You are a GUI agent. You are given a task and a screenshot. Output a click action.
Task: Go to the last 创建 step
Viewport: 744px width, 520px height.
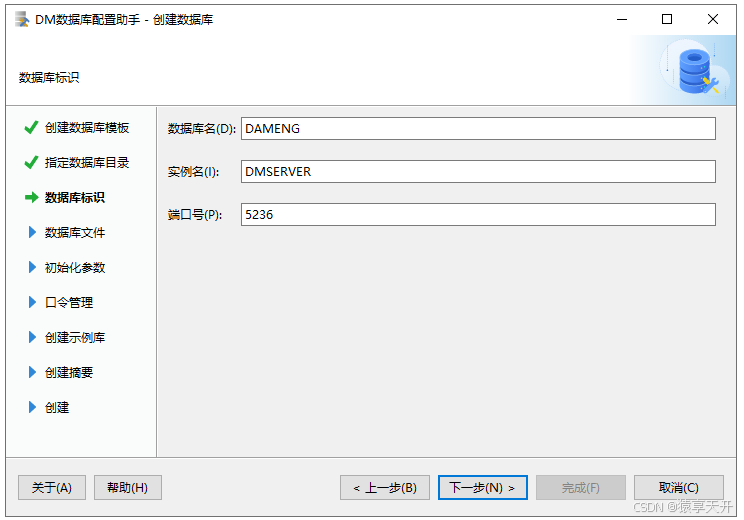tap(57, 408)
